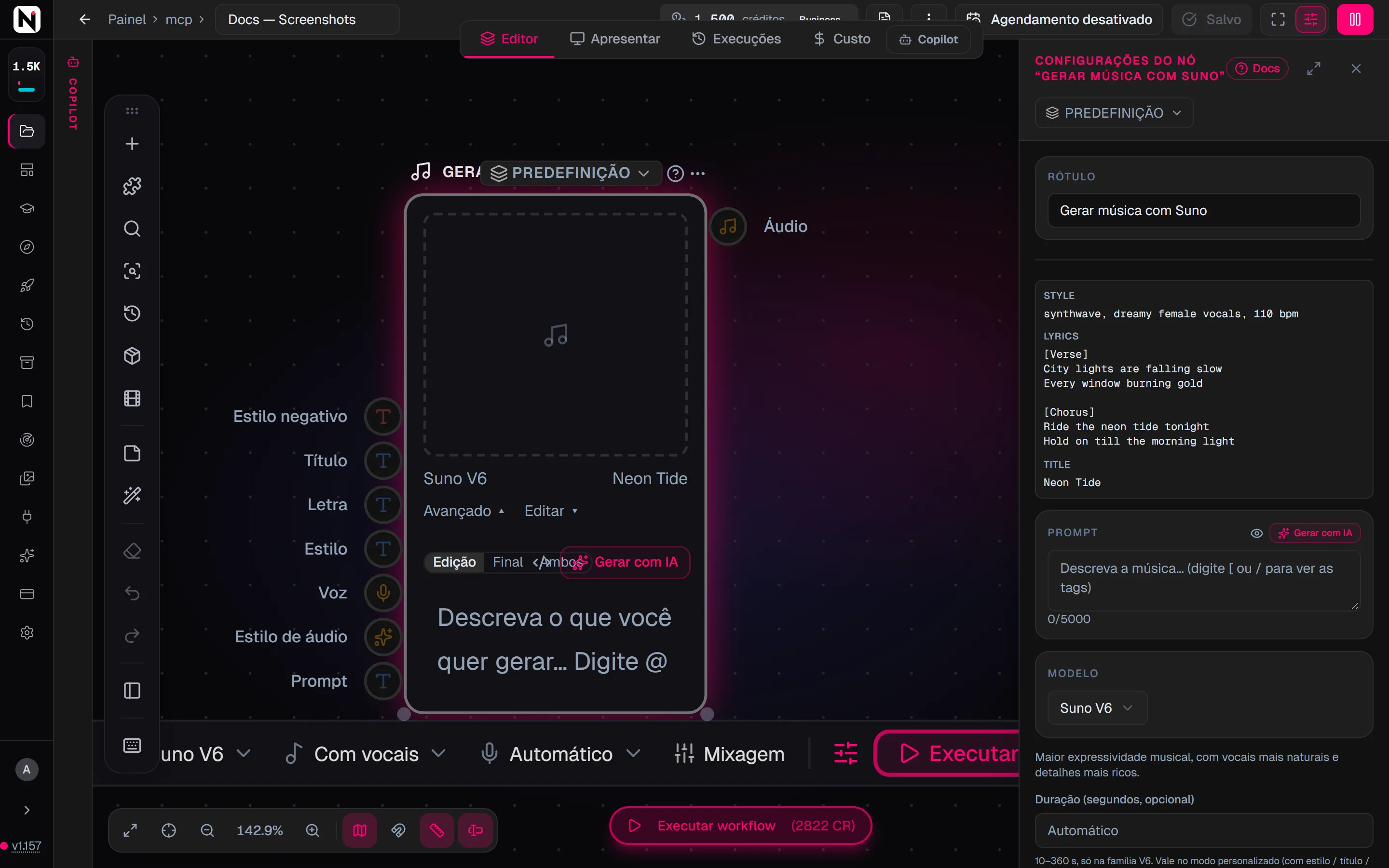Open the Copilot button in top bar
Viewport: 1389px width, 868px height.
point(928,39)
